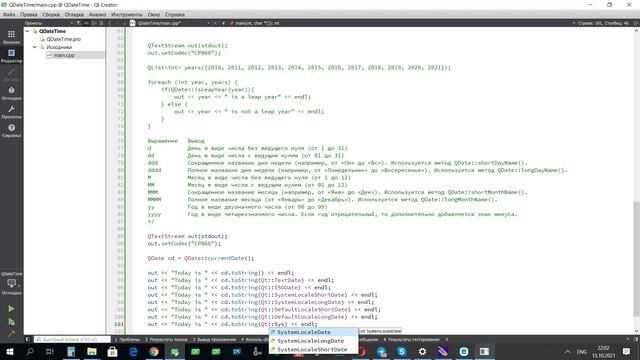Screen dimensions: 640x360
Task: Click the go back arrow in editor toolbar
Action: tap(110, 23)
